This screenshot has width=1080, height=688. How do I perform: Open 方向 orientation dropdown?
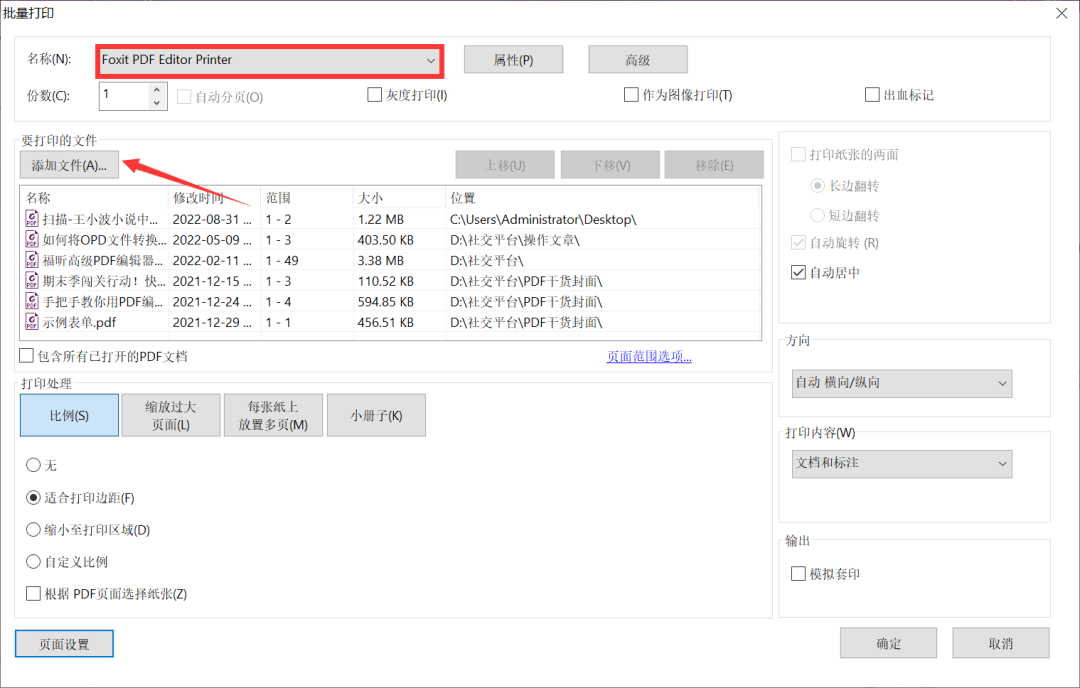click(902, 383)
